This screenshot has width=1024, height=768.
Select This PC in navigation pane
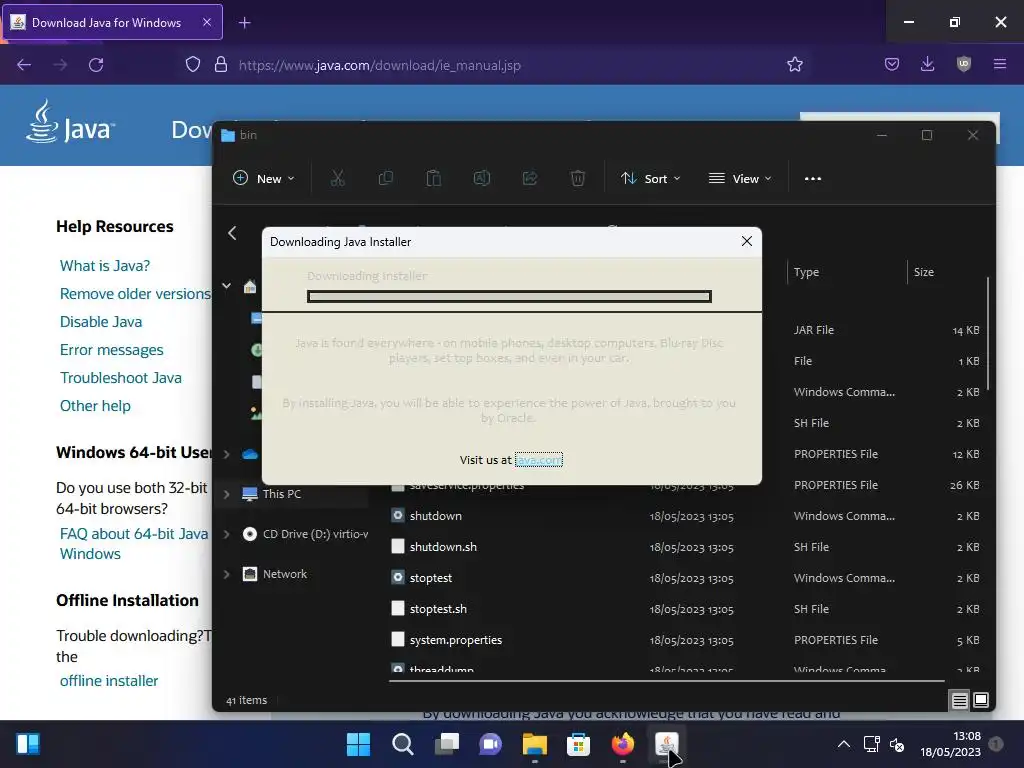281,494
